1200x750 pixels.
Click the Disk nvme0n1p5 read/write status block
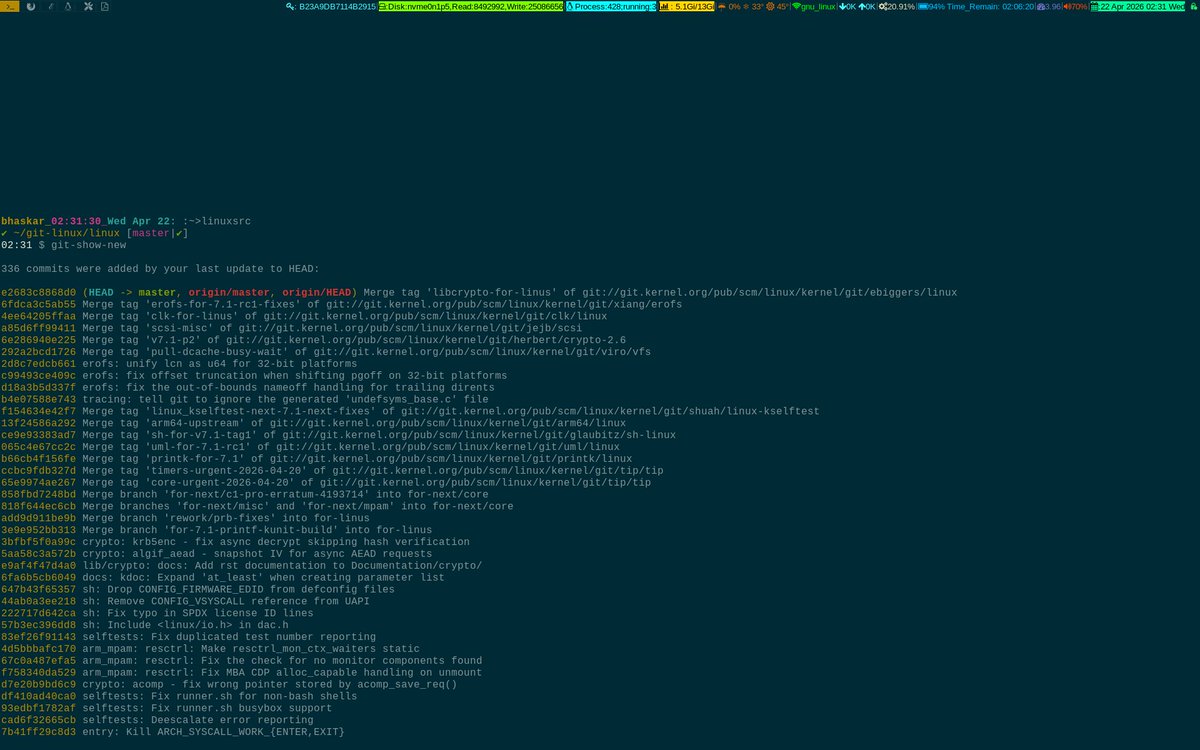coord(470,6)
